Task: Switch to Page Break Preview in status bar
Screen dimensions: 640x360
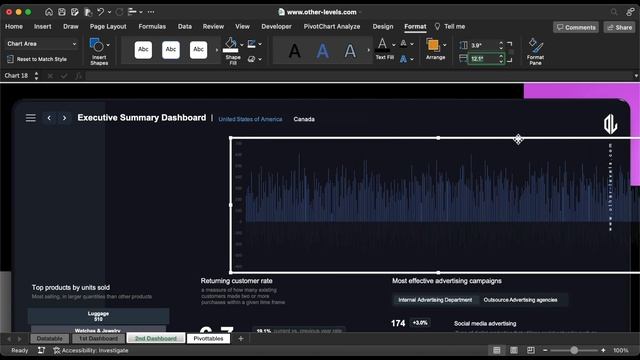Action: click(x=531, y=350)
